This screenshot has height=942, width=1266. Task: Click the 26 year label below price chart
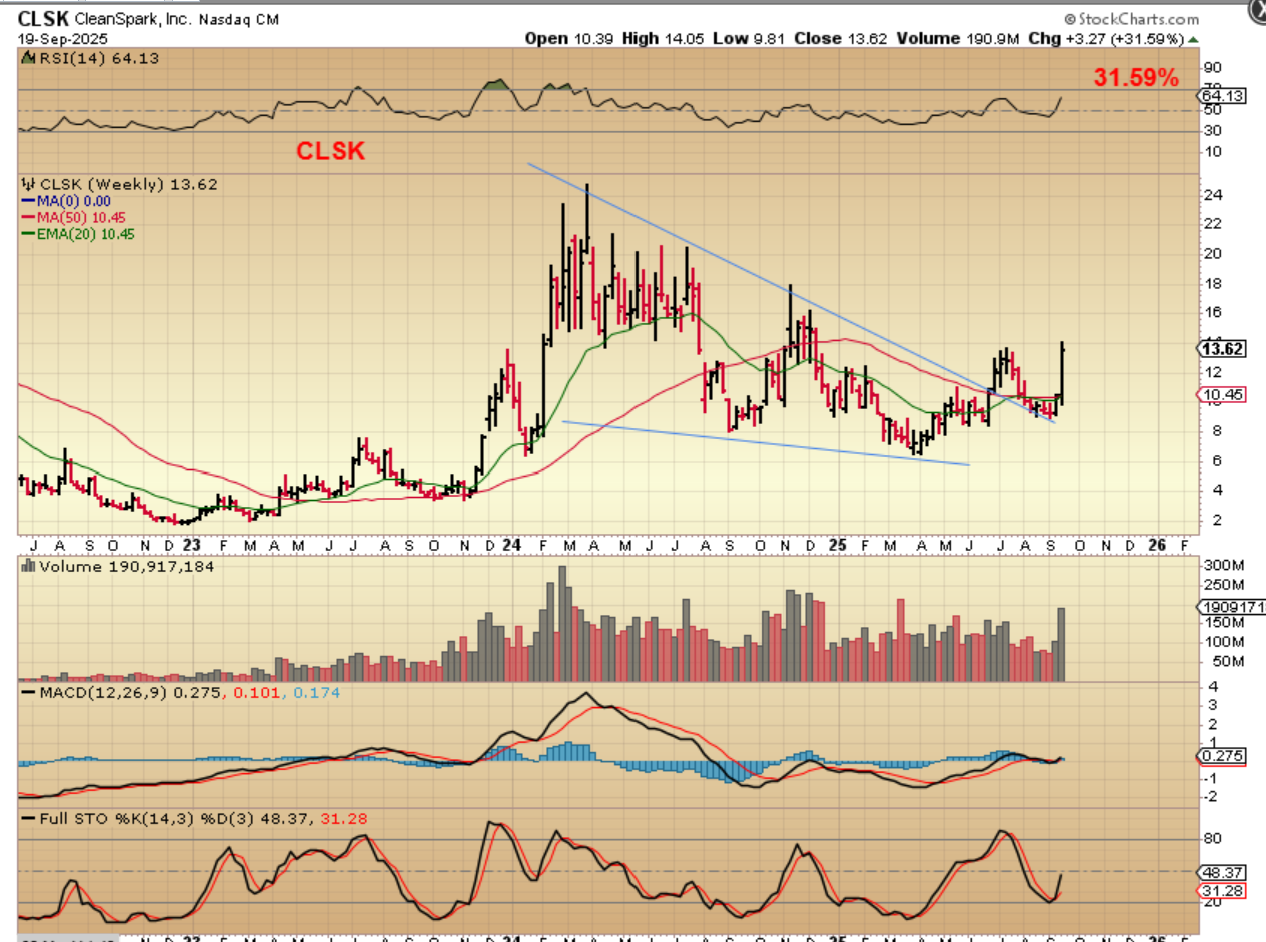1157,545
